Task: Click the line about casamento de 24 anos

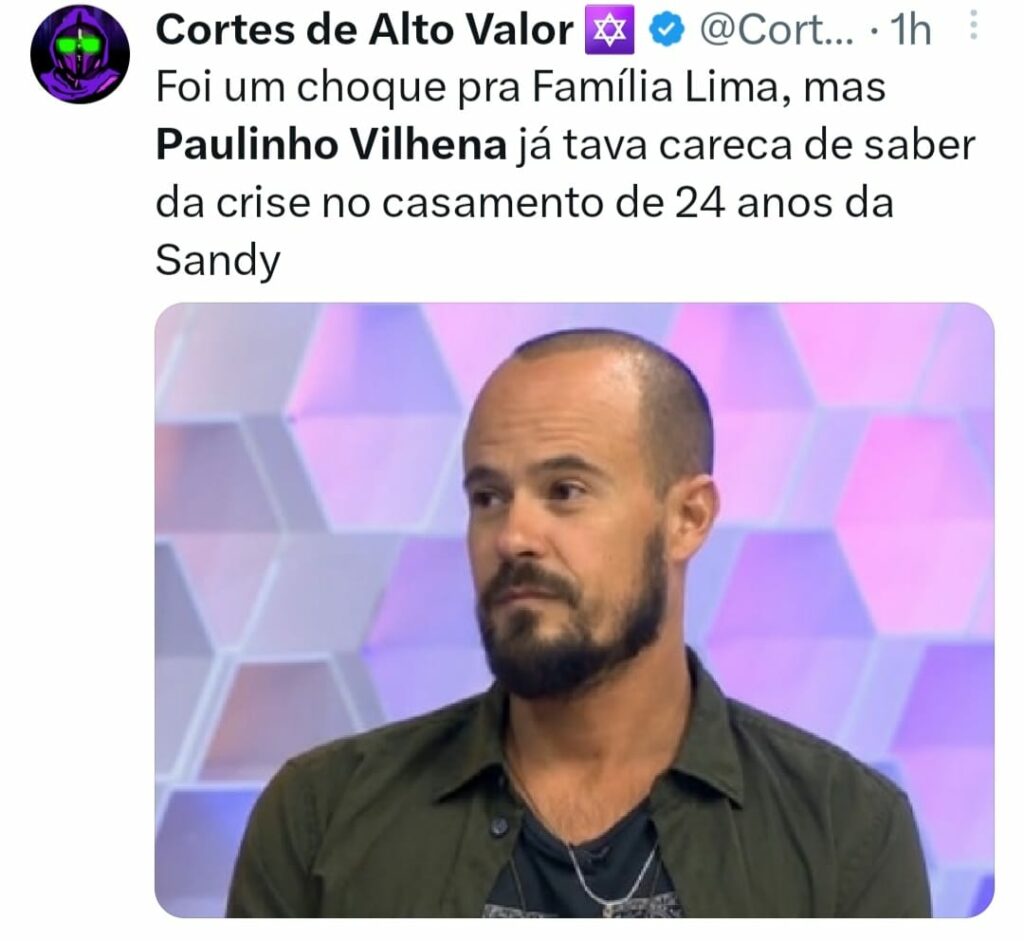Action: pos(524,203)
